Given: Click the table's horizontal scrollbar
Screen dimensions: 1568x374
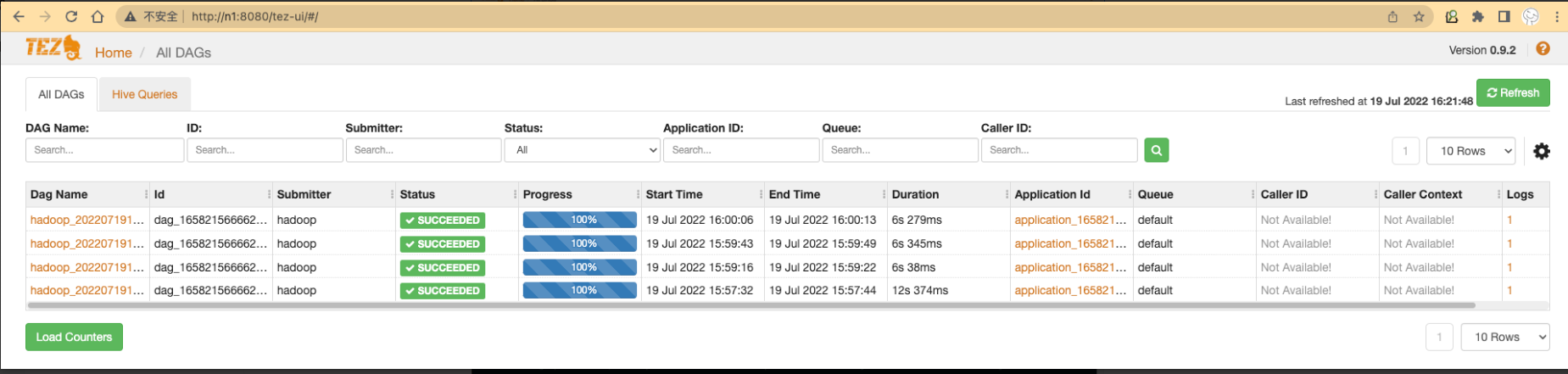Looking at the screenshot, I should coord(751,304).
